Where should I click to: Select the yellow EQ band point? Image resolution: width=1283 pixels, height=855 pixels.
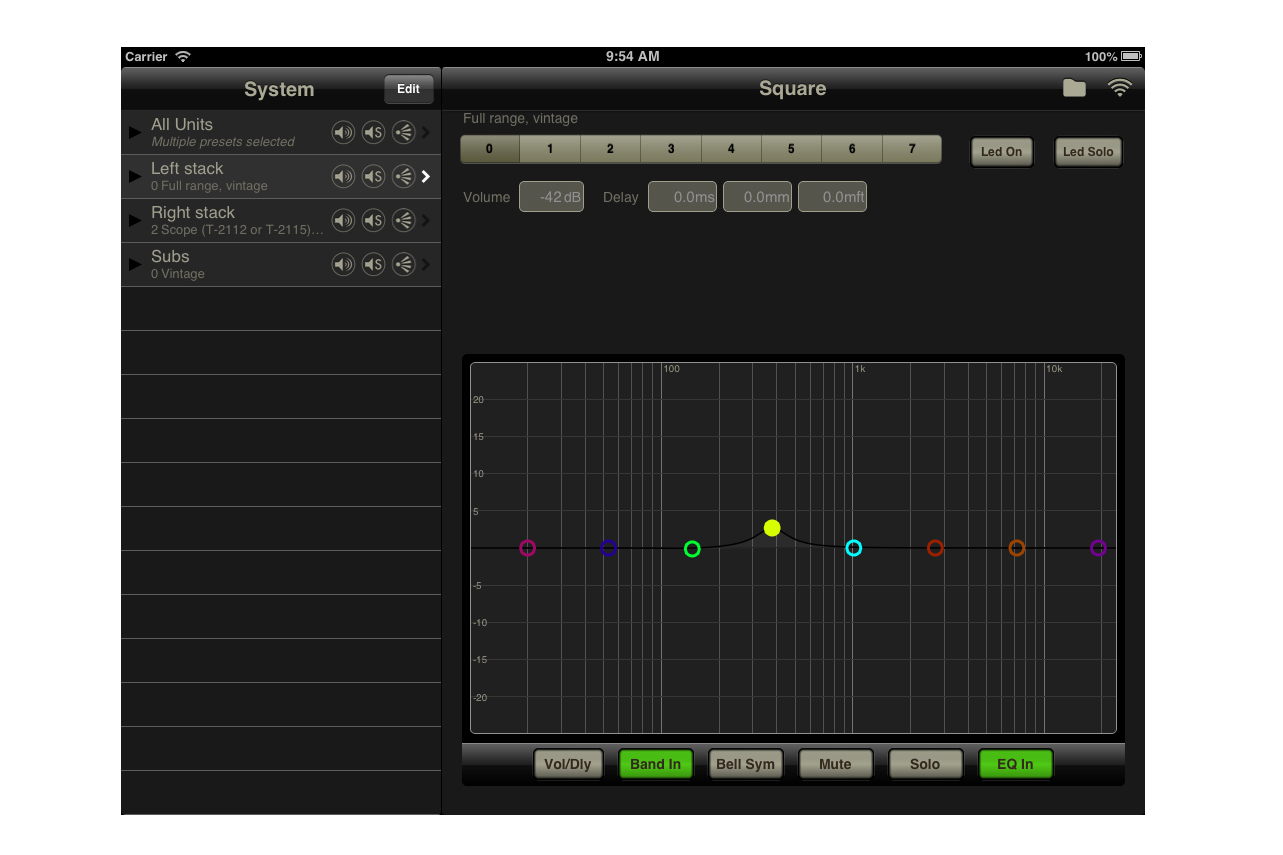pos(772,527)
